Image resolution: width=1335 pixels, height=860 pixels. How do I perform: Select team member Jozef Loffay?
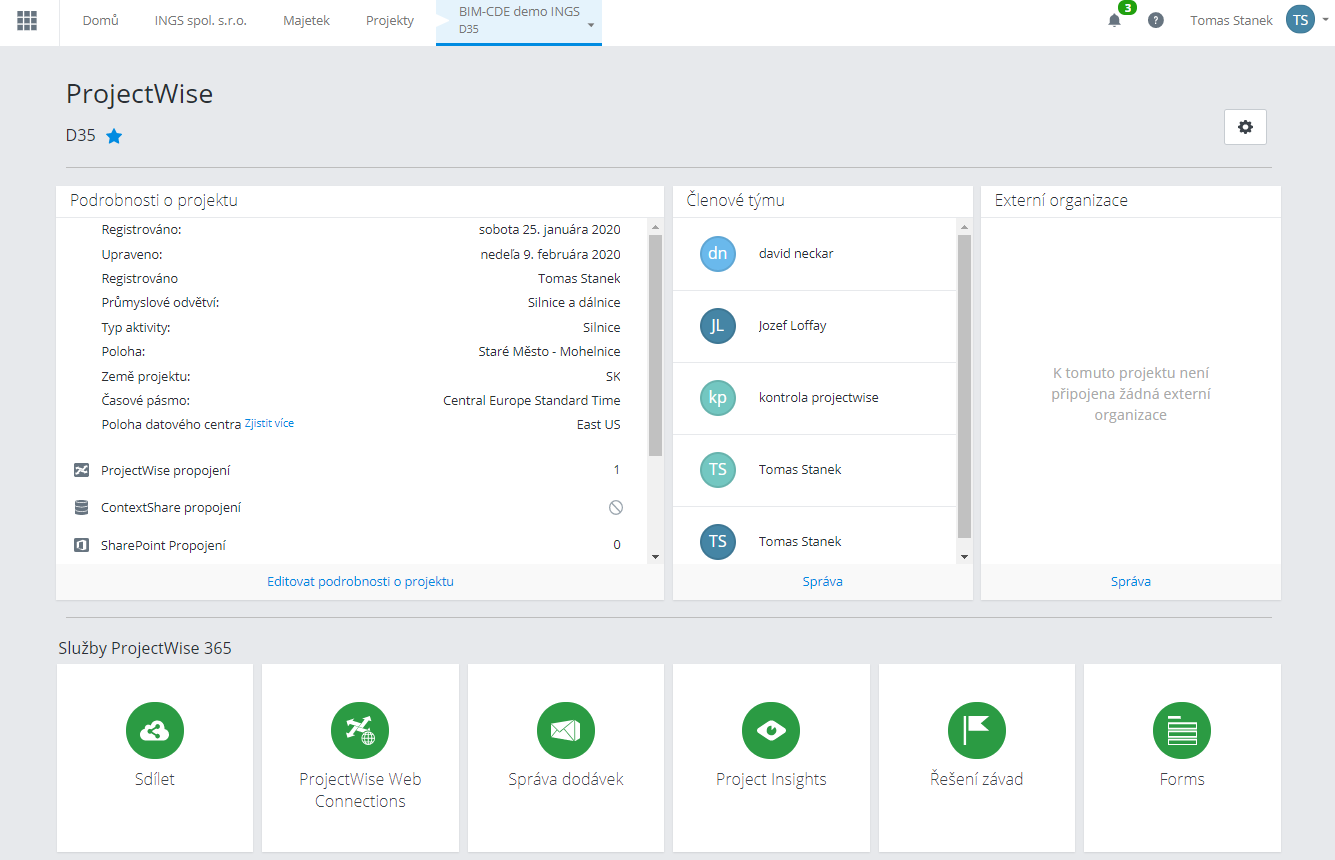coord(792,326)
